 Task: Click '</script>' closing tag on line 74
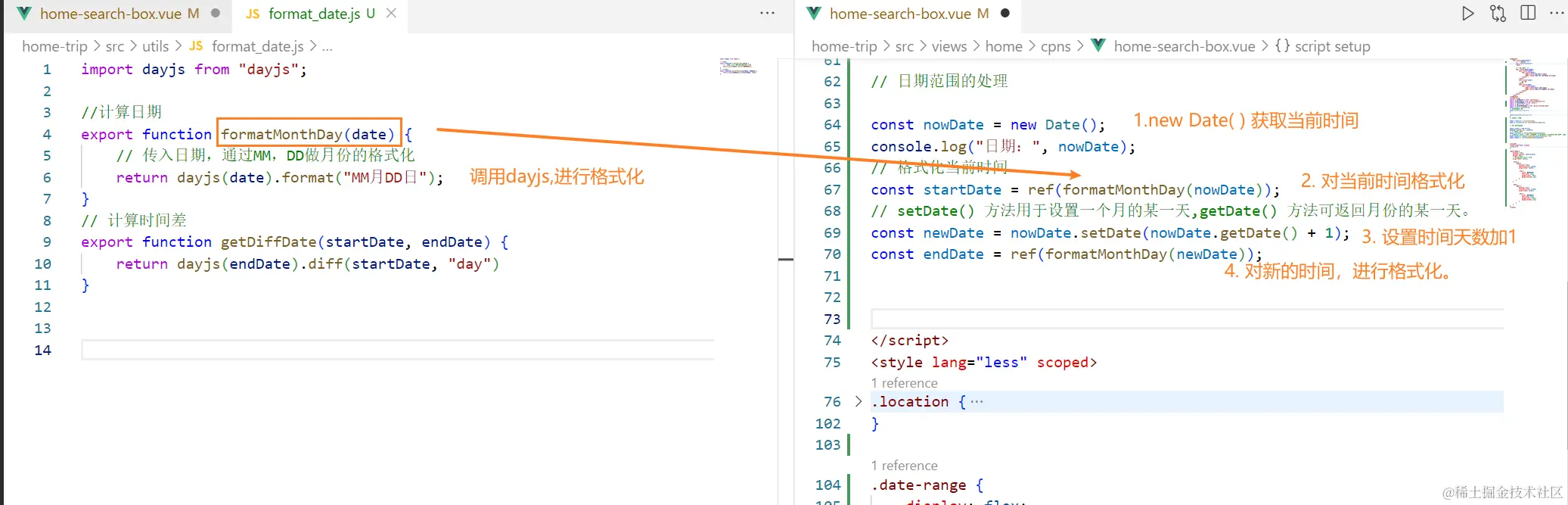coord(909,341)
